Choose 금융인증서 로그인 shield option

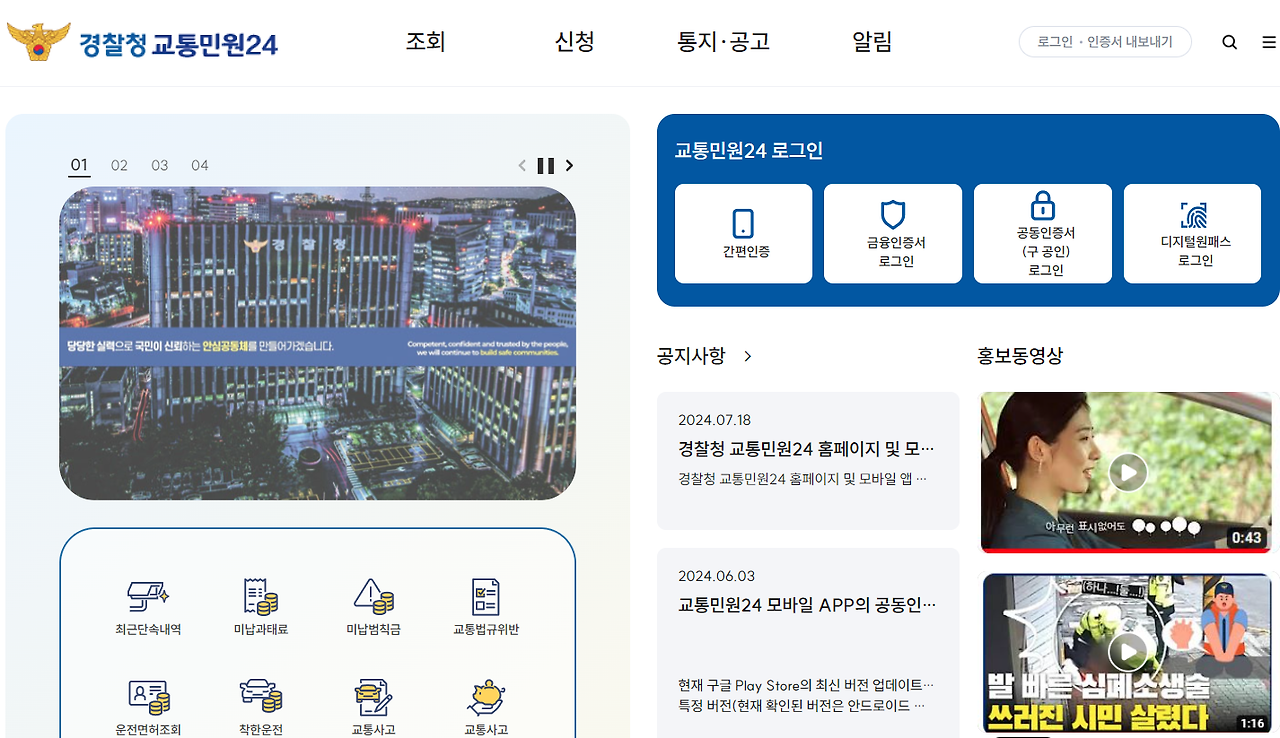coord(893,234)
